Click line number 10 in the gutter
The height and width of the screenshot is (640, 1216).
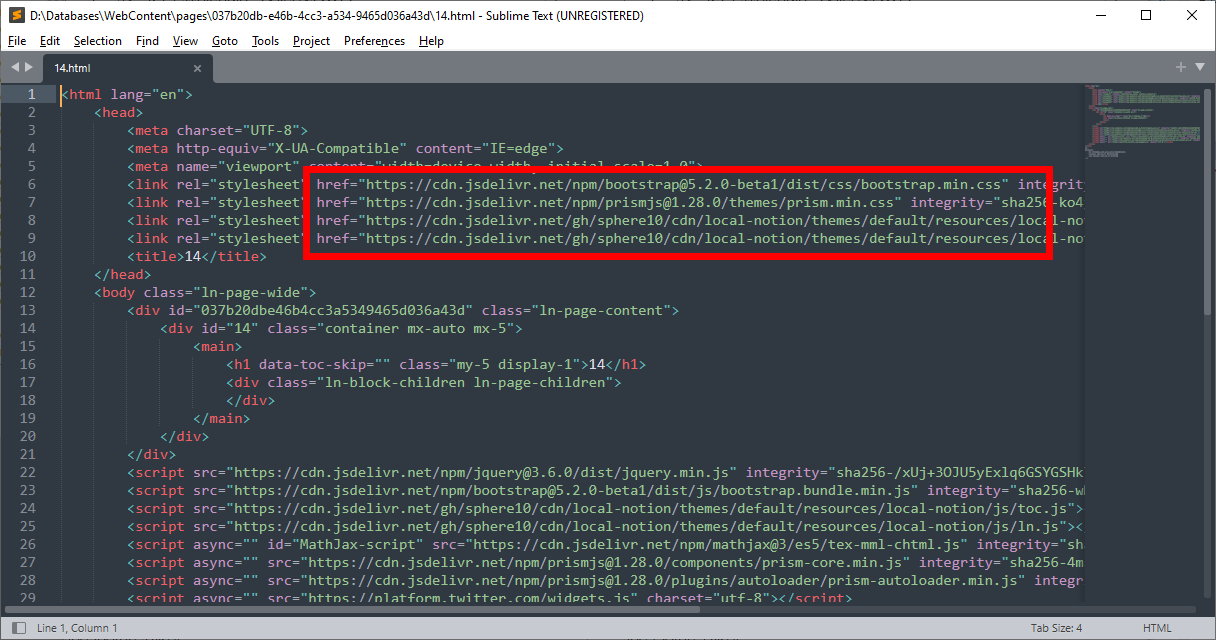click(27, 256)
